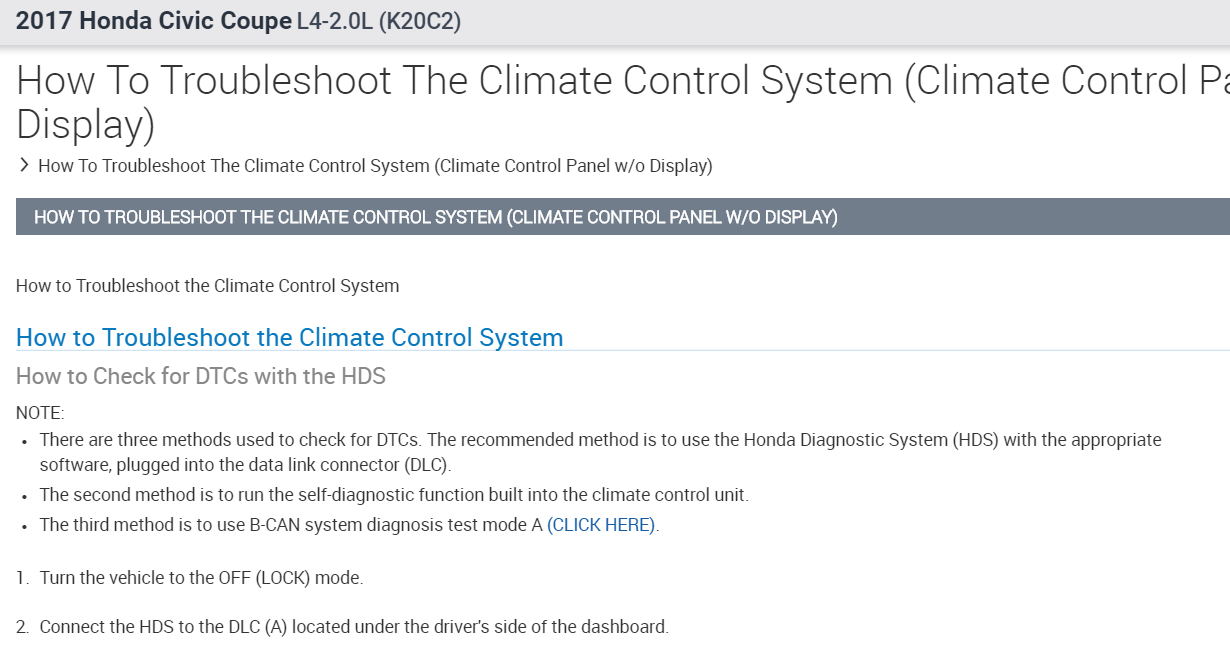The height and width of the screenshot is (655, 1230).
Task: Collapse the gray uppercase section header bar
Action: click(622, 217)
